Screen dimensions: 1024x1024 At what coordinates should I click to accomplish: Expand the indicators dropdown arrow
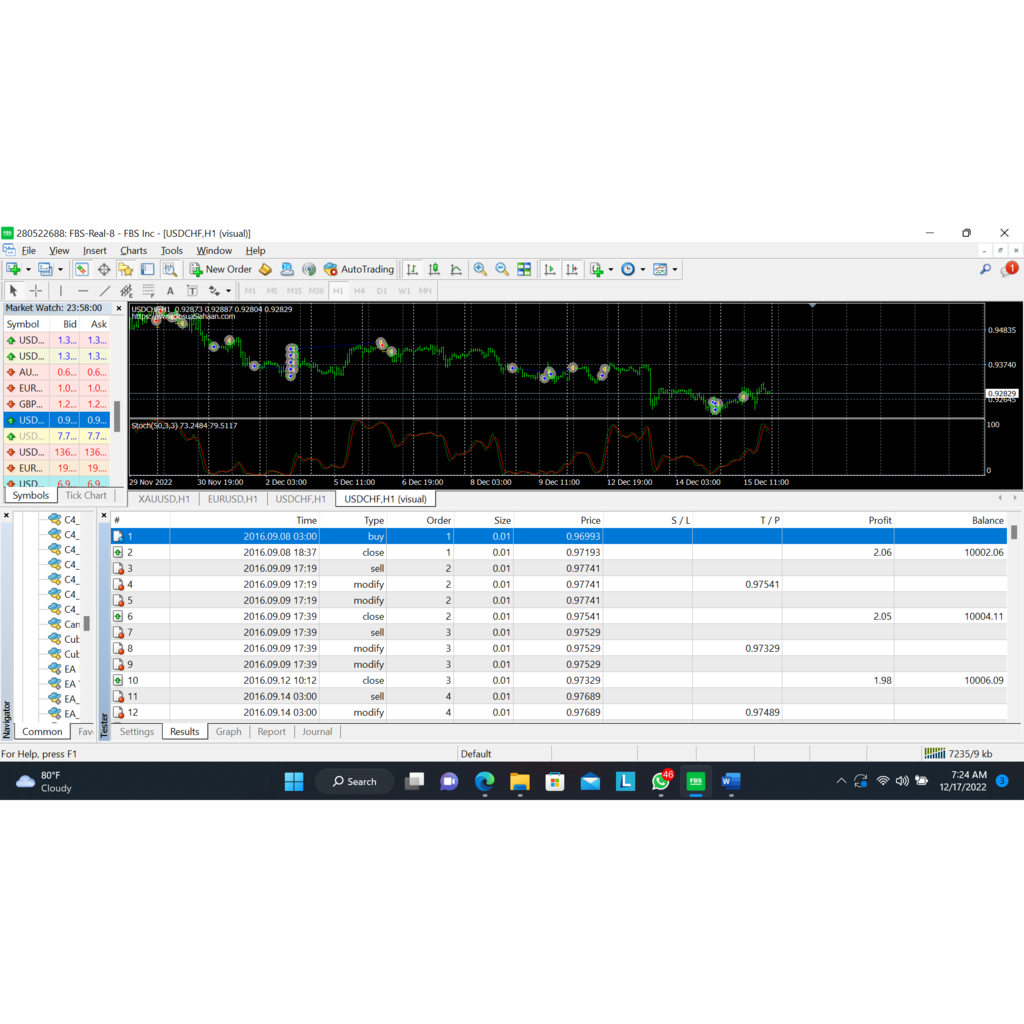pyautogui.click(x=611, y=269)
